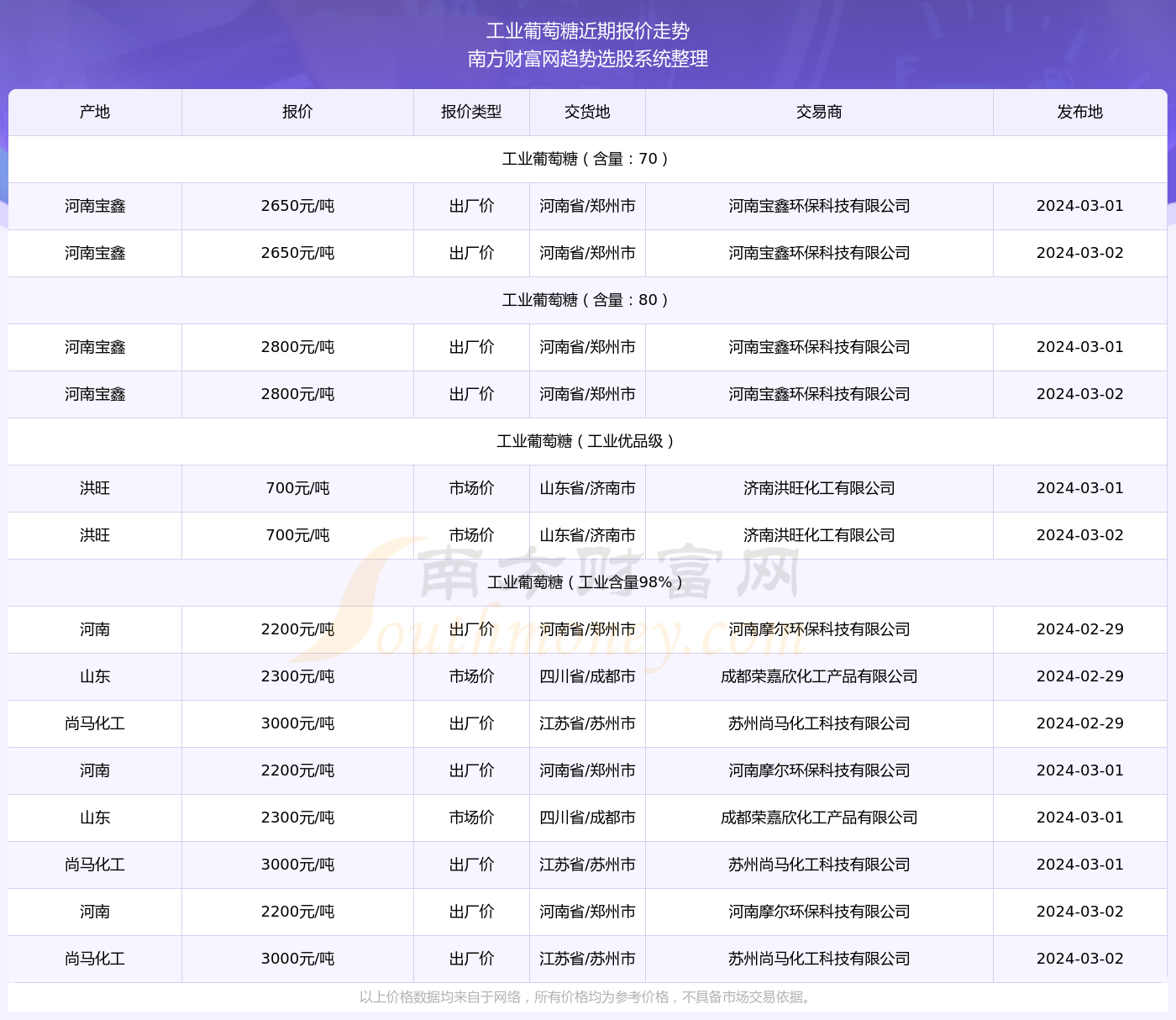Click 2800元/吨 in the 2024-03-01 row
Viewport: 1176px width, 1020px height.
297,347
